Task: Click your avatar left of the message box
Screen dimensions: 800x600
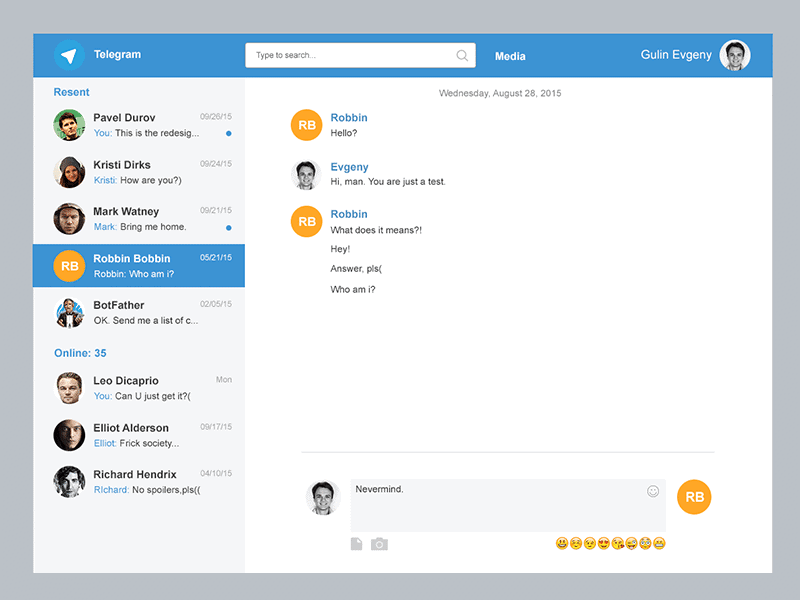Action: click(x=323, y=497)
